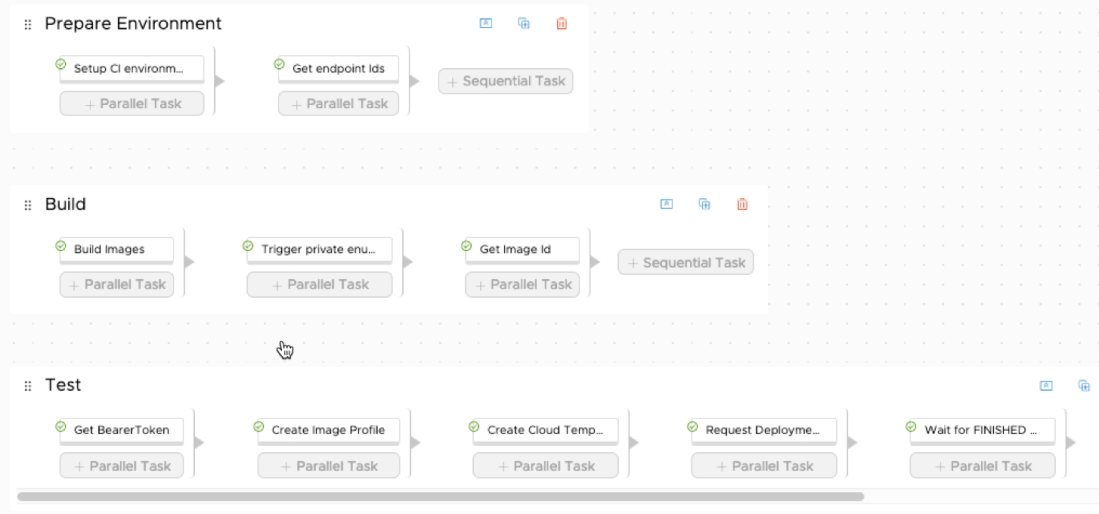Add a Sequential Task to the Build stage
Screen dimensions: 1099x514
coord(686,262)
